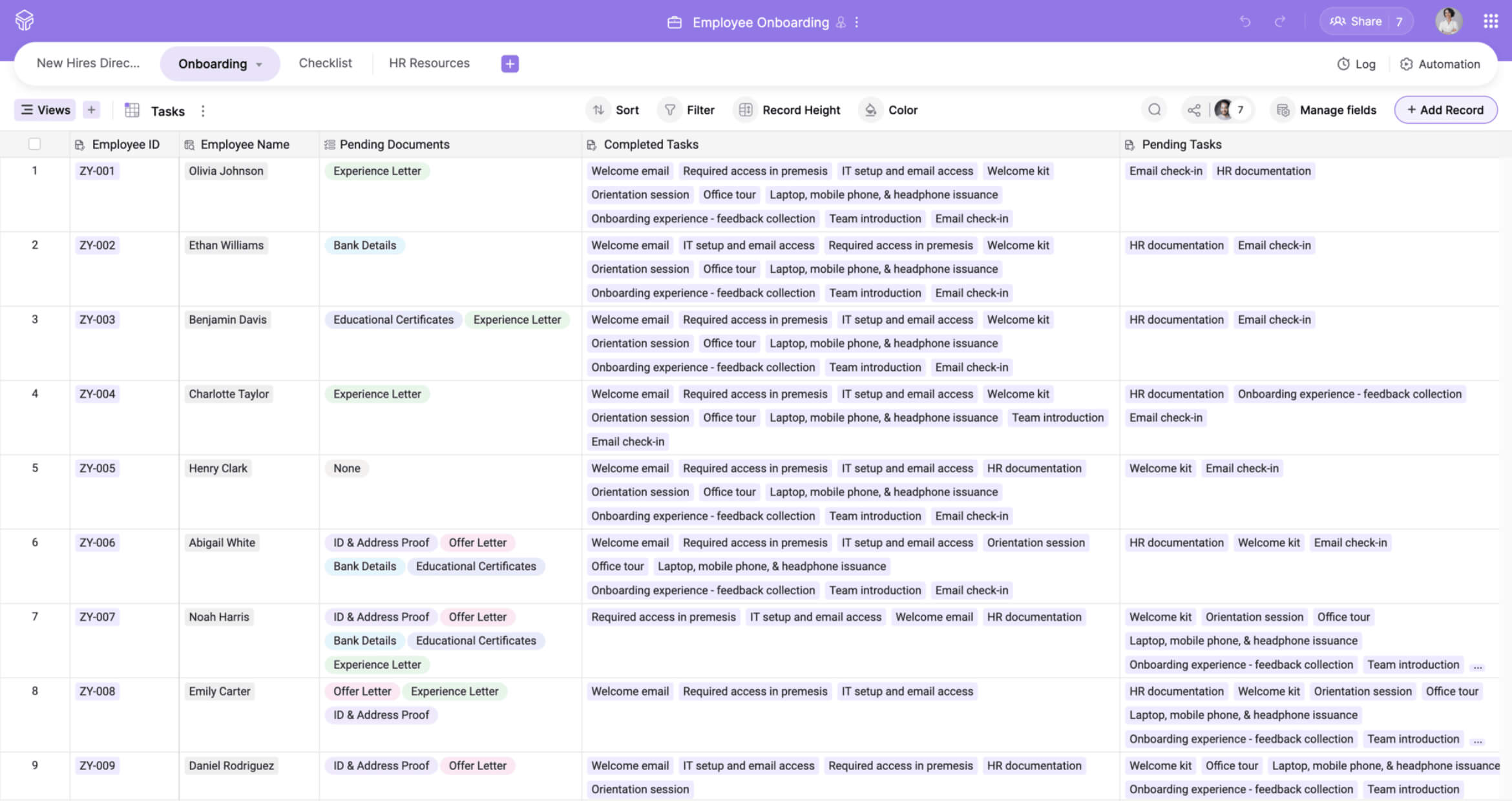Click the share view icon

[x=1194, y=110]
